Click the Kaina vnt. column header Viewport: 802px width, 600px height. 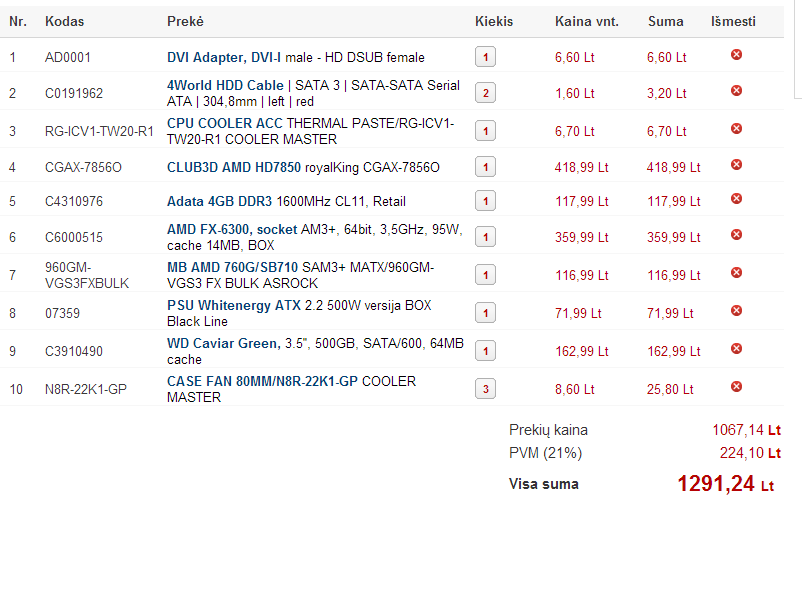(x=587, y=21)
